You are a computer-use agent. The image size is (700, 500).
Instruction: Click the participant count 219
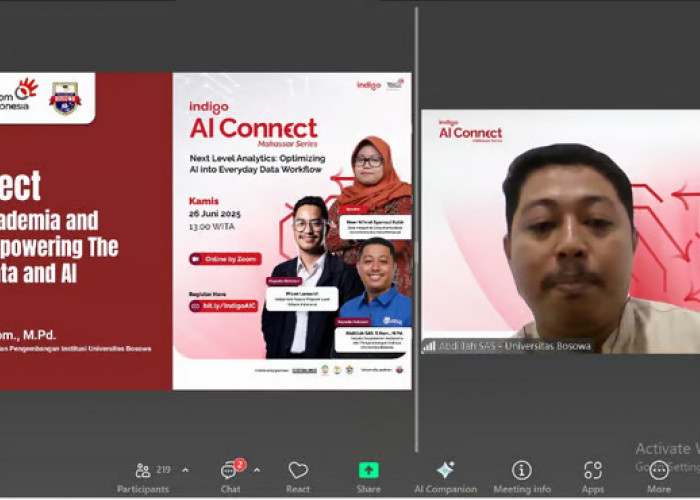(x=163, y=470)
